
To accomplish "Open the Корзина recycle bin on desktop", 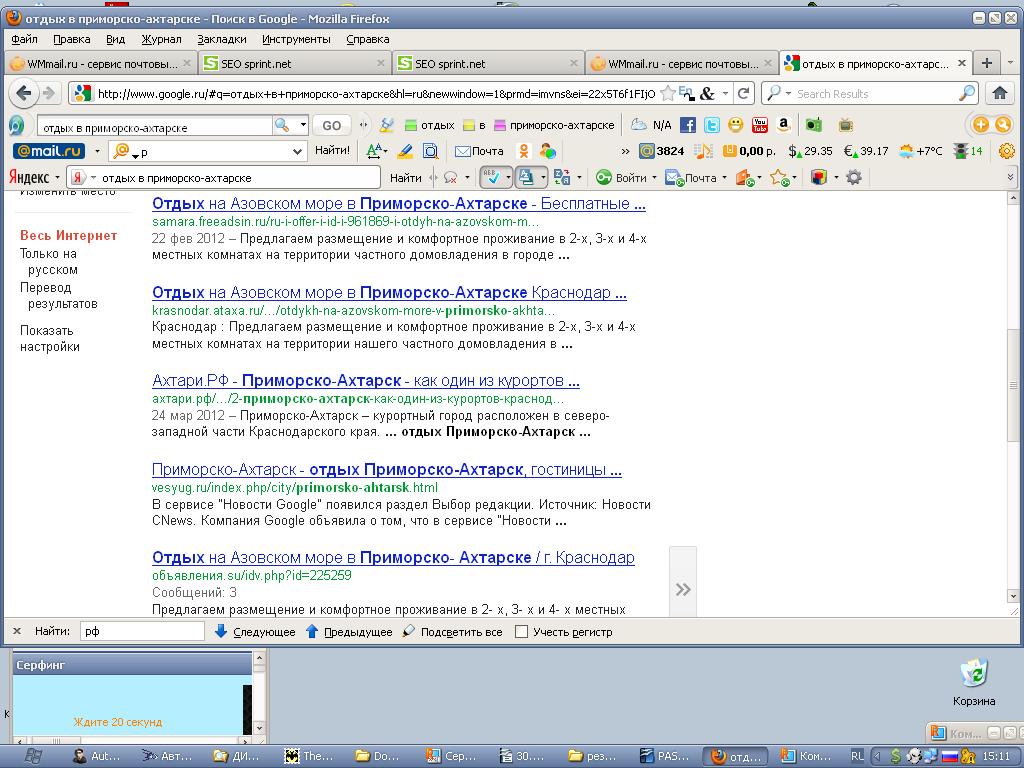I will [x=974, y=682].
